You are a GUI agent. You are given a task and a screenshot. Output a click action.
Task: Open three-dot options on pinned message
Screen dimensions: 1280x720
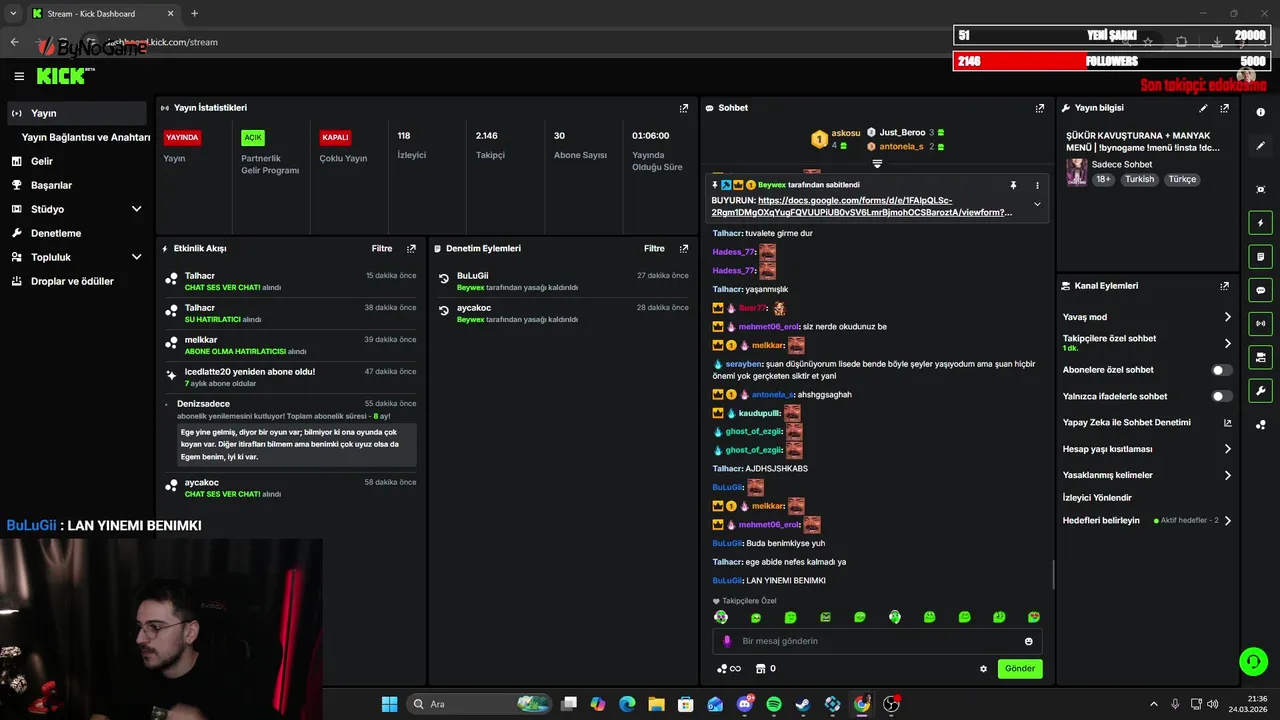1037,185
